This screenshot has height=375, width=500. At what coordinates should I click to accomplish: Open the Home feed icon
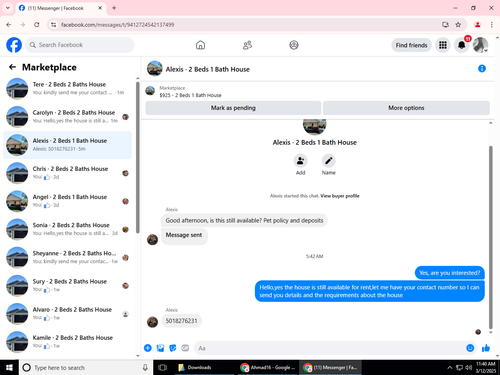coord(200,45)
